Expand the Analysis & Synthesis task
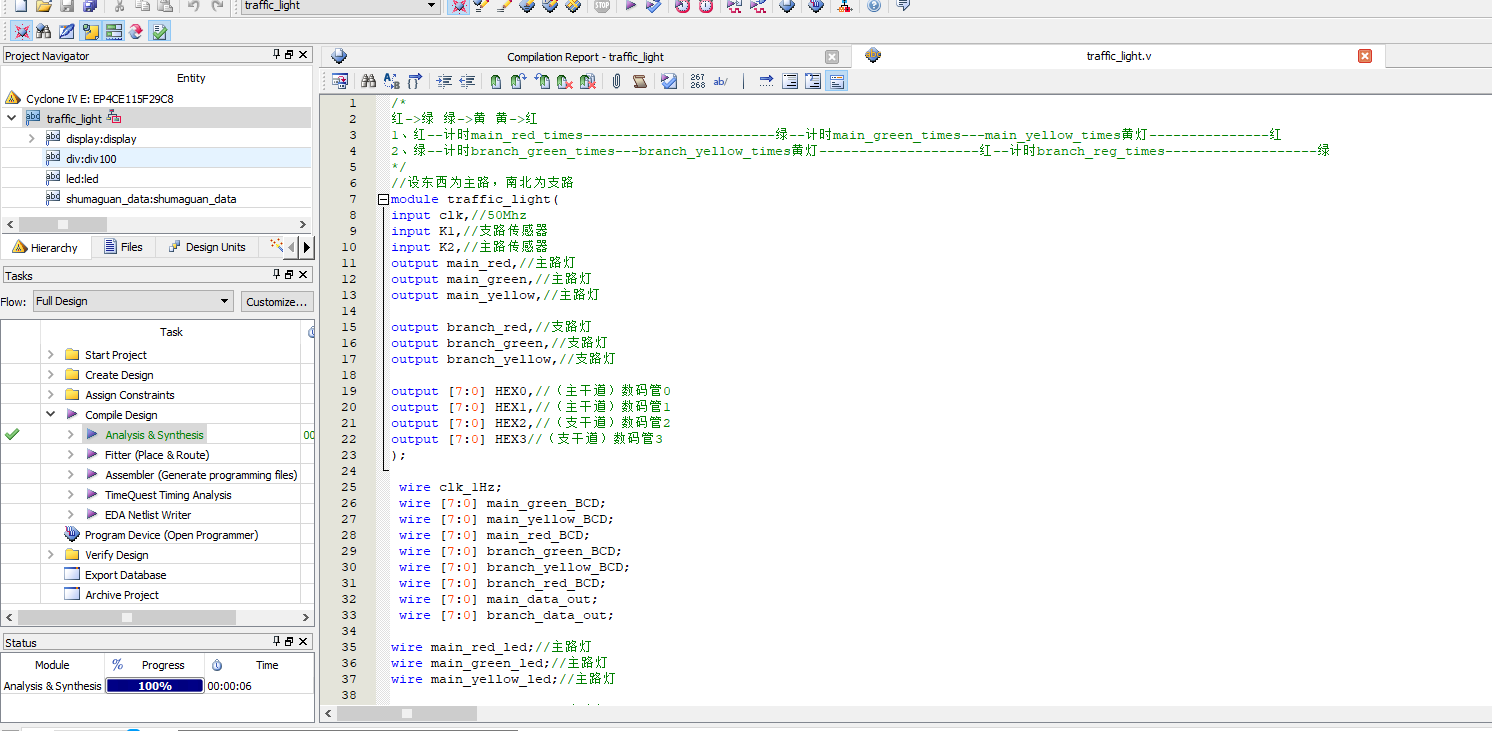 [70, 434]
